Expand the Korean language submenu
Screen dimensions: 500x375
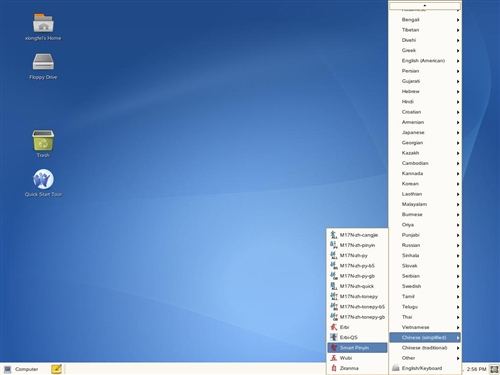[x=425, y=184]
